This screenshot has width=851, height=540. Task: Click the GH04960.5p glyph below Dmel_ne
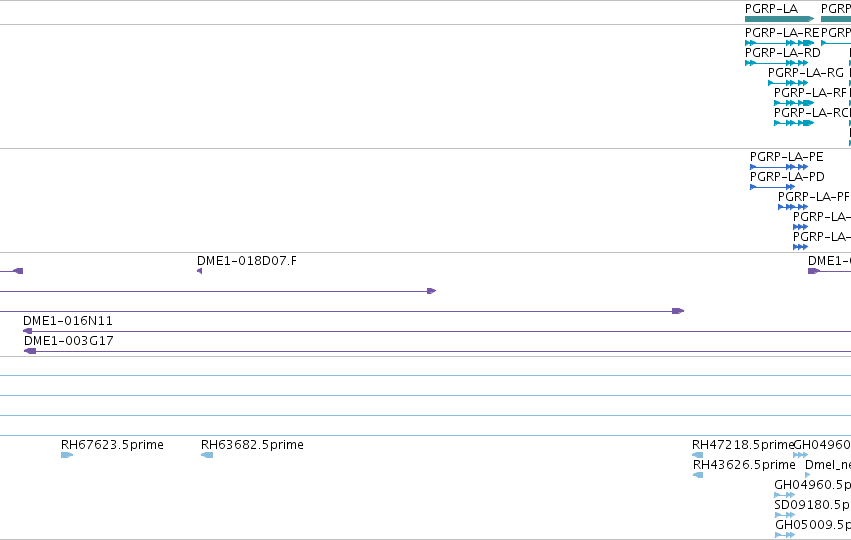pyautogui.click(x=784, y=495)
